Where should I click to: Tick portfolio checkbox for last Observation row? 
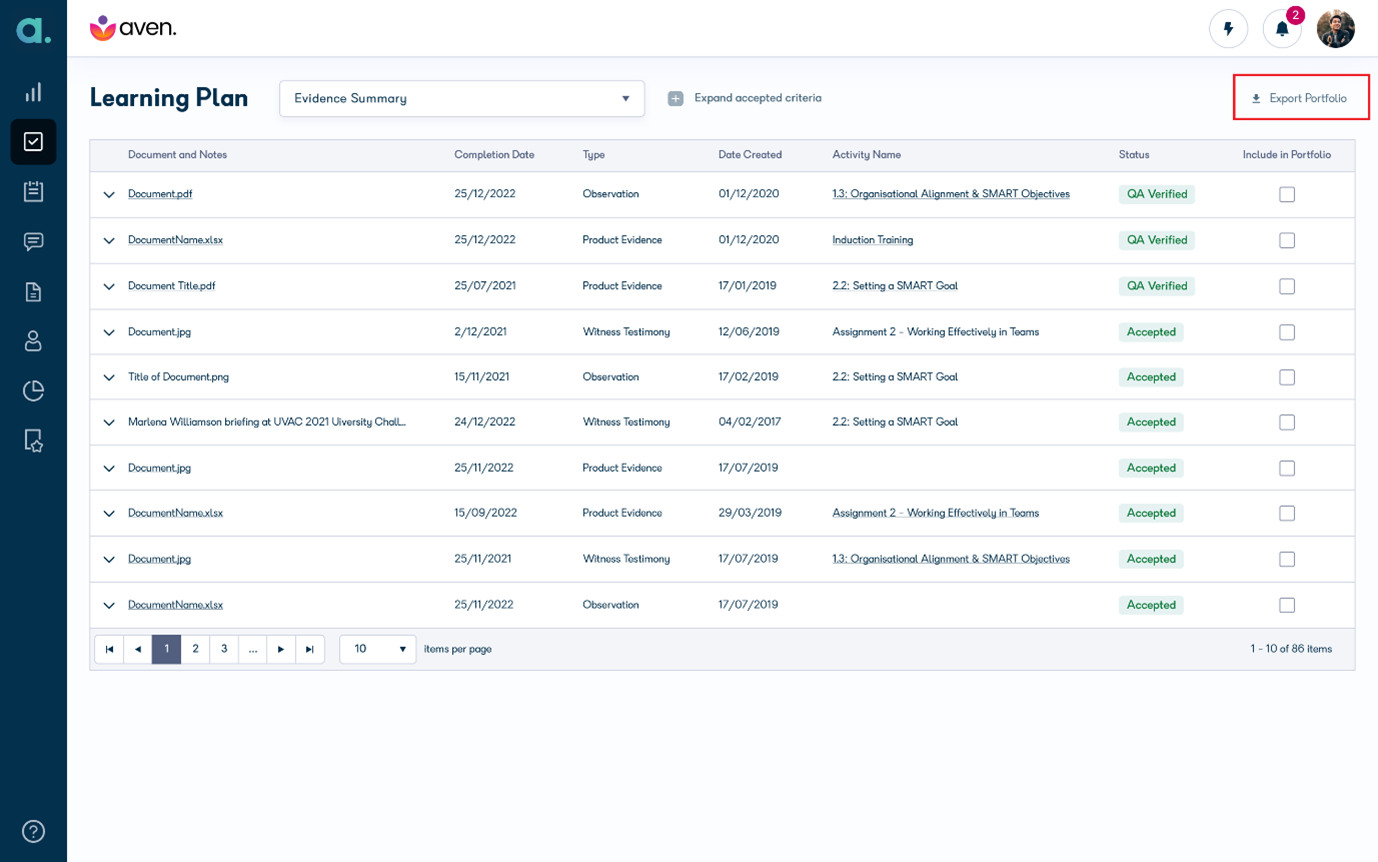[1287, 605]
